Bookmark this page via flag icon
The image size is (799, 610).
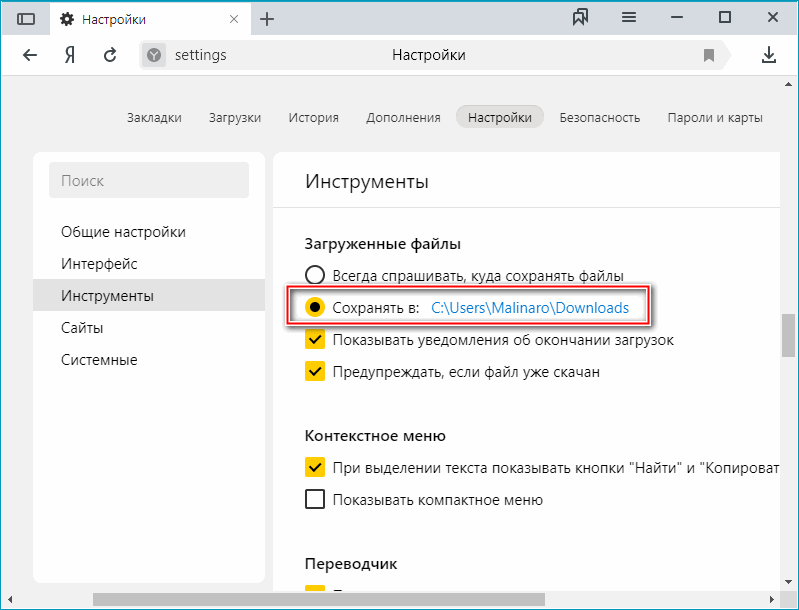click(x=709, y=55)
